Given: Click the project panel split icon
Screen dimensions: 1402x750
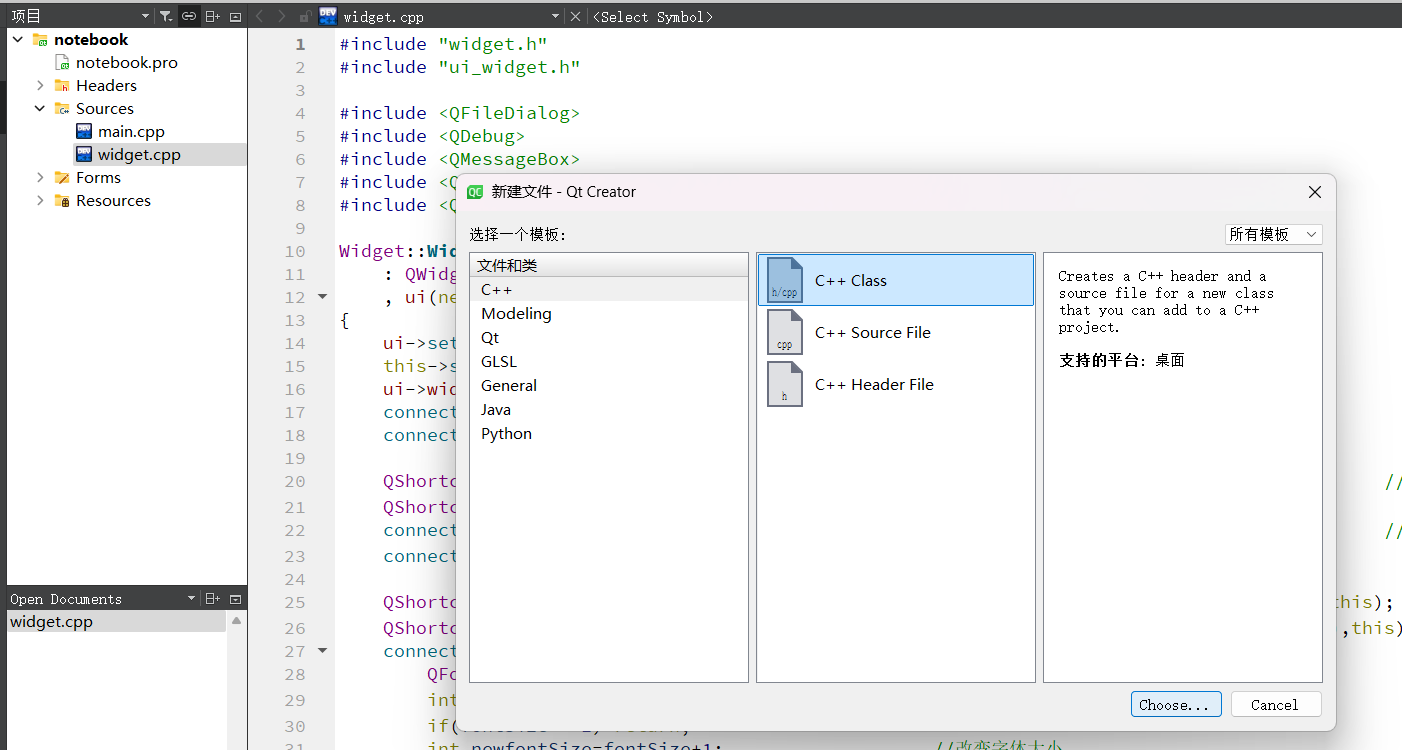Looking at the screenshot, I should [212, 16].
